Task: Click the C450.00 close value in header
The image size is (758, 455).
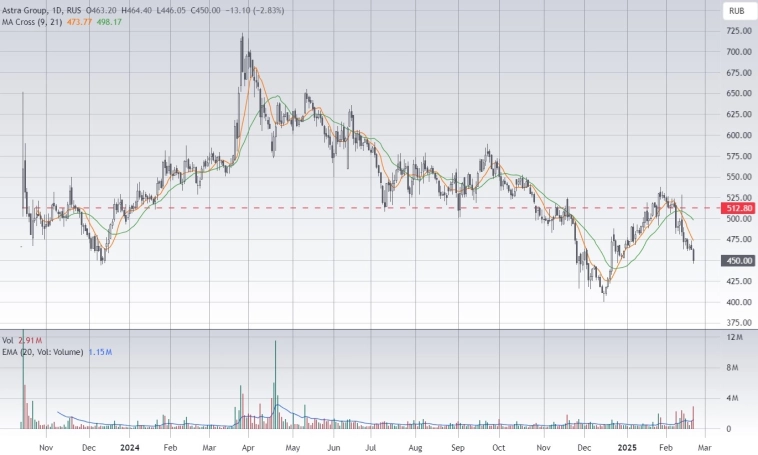Action: [x=205, y=10]
